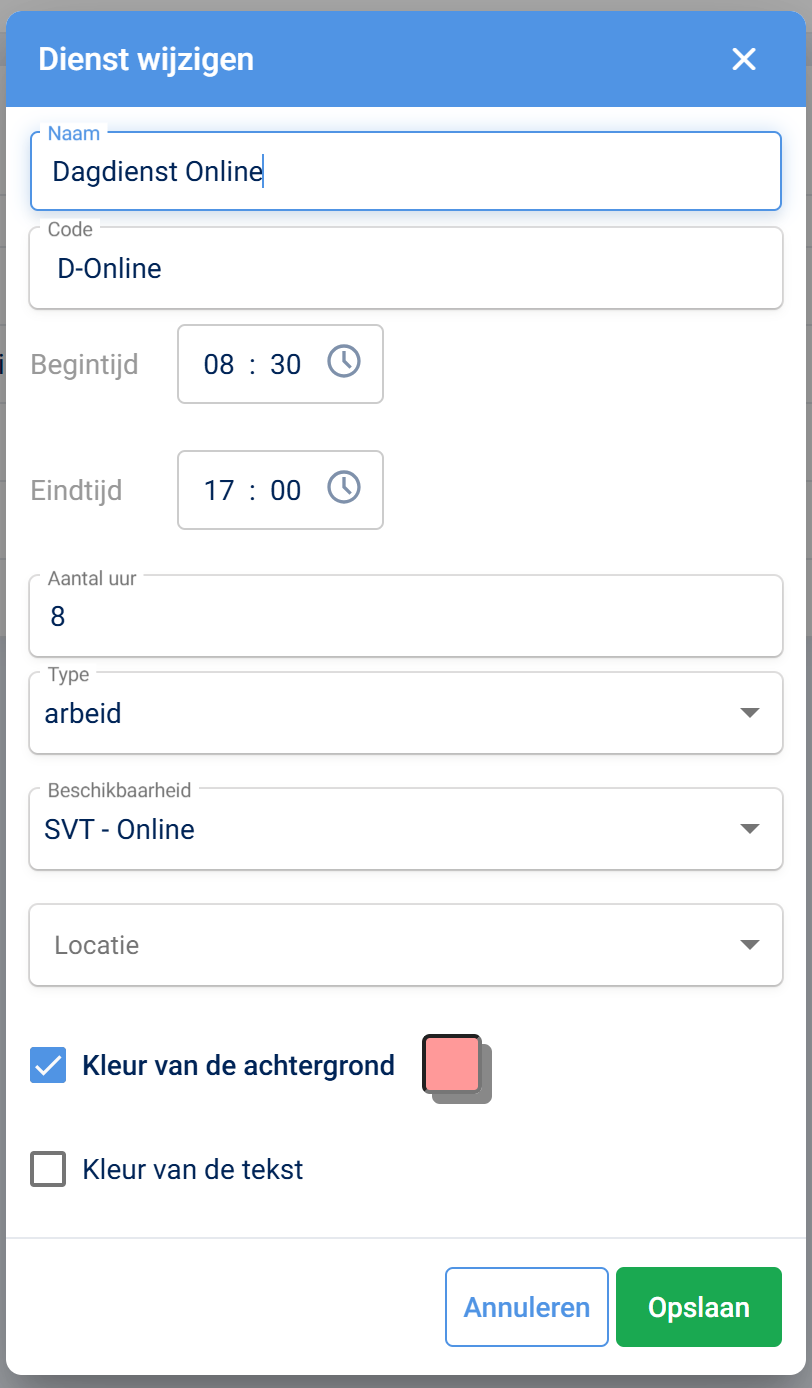The image size is (812, 1388).
Task: Select the Eindtijd minutes value 00
Action: [x=286, y=490]
